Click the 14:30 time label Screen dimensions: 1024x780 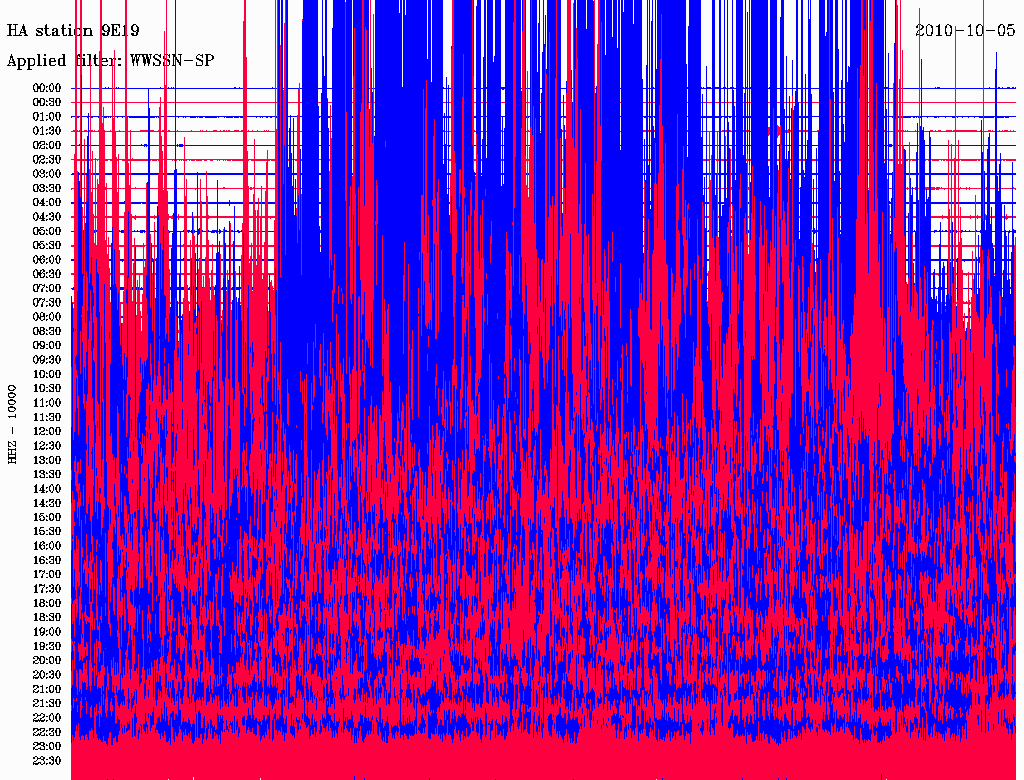click(47, 504)
